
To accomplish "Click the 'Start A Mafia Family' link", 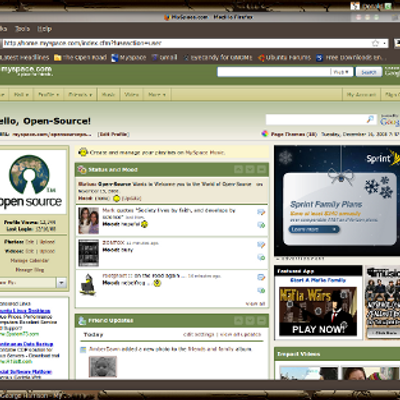I will click(318, 280).
